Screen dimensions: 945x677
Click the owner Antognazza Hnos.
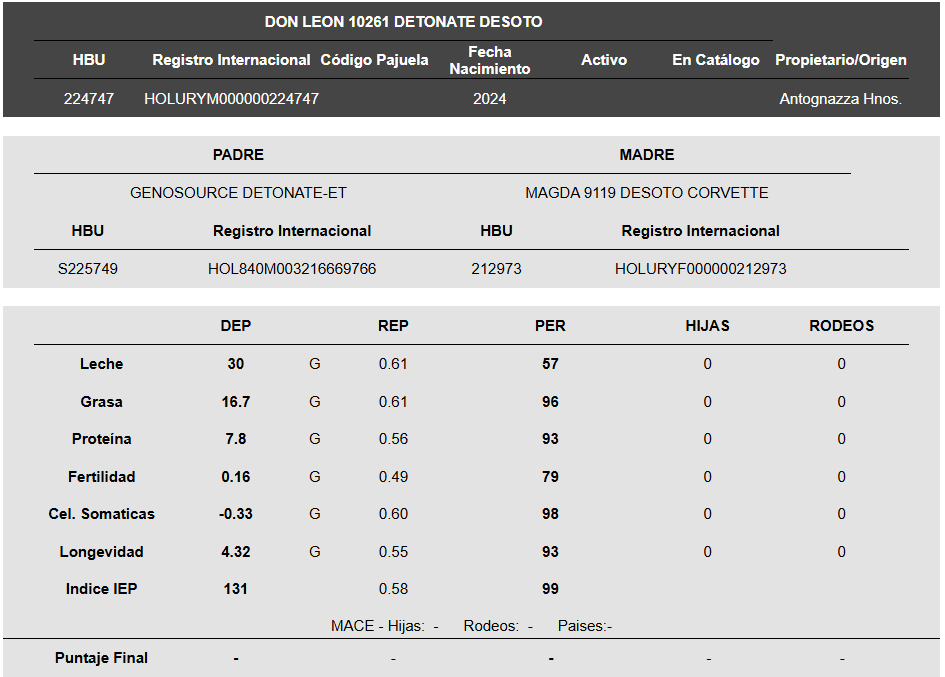(841, 99)
